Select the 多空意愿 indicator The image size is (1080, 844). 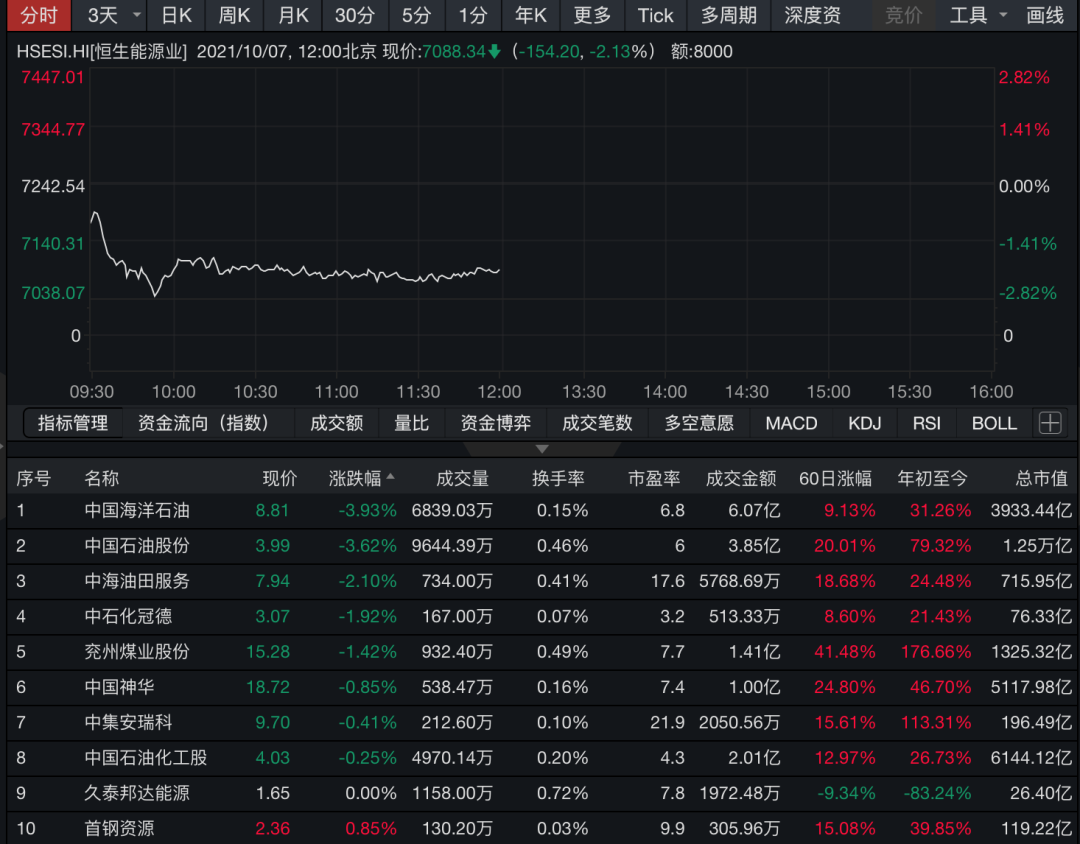pos(699,423)
